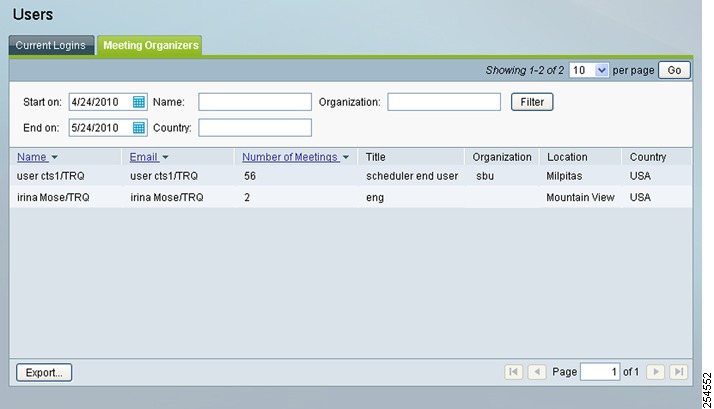Sort by Email column link
The height and width of the screenshot is (409, 714).
(144, 157)
